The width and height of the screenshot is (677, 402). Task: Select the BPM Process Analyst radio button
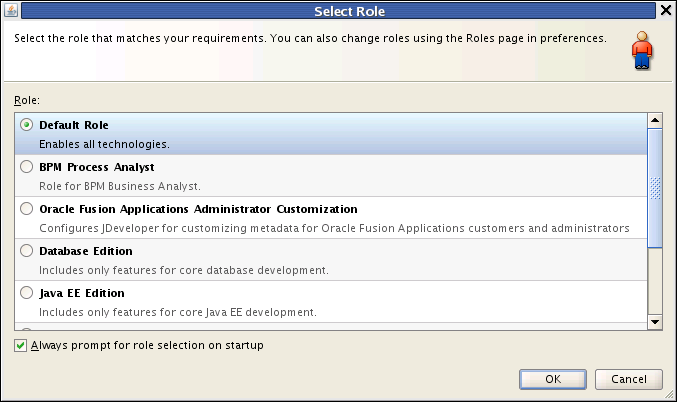(x=26, y=167)
